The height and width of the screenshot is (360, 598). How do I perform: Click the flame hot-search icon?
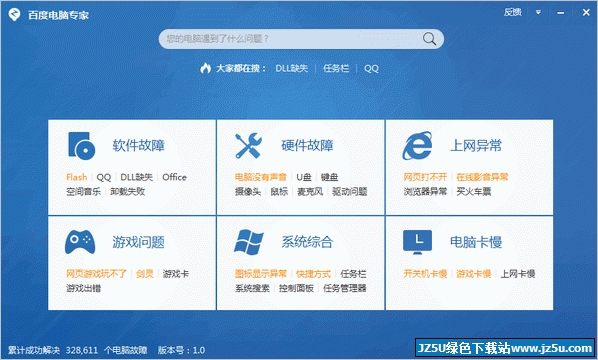point(206,68)
